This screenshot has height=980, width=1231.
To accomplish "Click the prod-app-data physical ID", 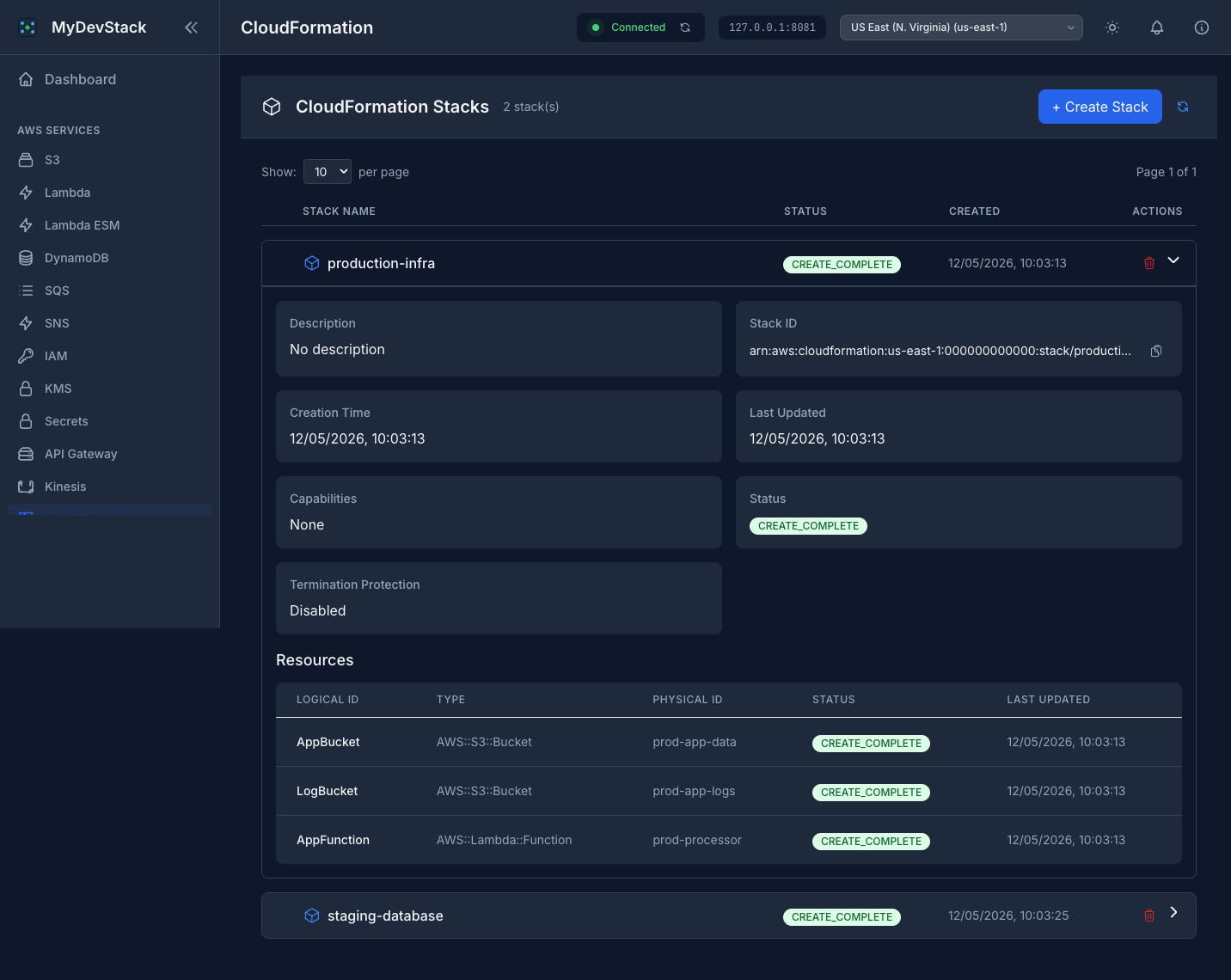I will [695, 742].
